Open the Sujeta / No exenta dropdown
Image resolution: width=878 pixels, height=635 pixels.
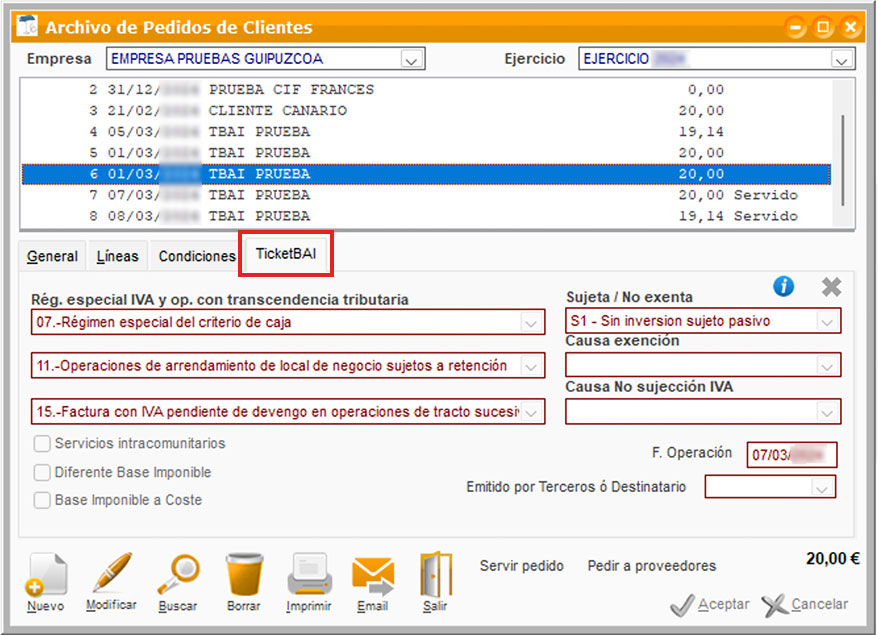(x=827, y=321)
